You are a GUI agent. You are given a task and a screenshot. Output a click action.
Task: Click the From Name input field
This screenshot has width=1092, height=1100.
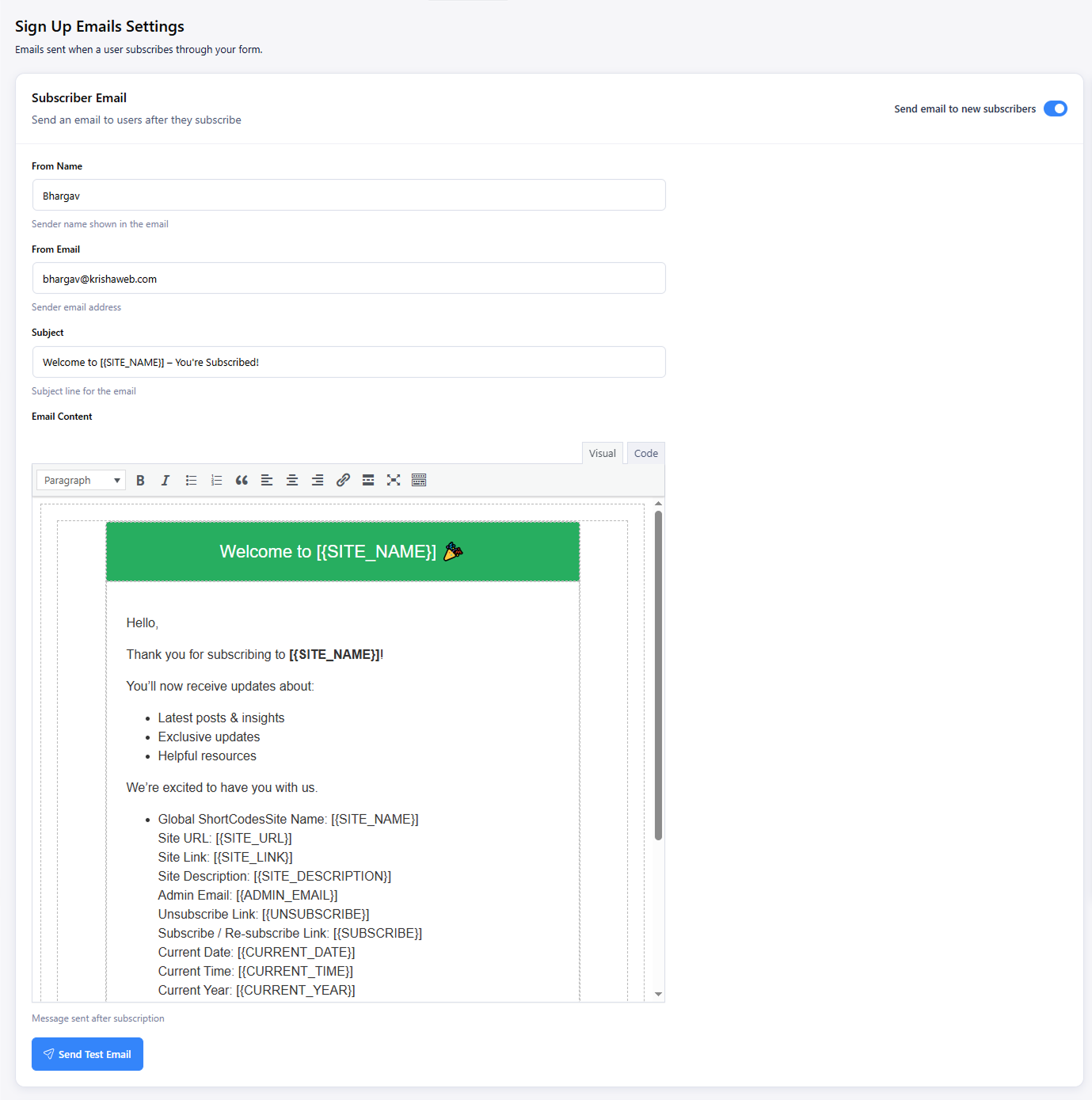[348, 195]
